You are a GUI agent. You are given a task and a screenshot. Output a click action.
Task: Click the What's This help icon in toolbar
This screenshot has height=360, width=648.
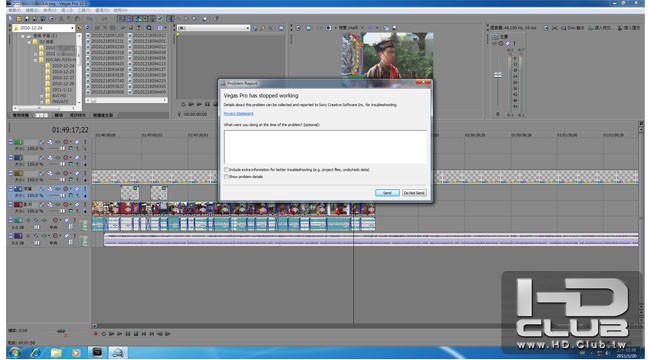(x=216, y=19)
